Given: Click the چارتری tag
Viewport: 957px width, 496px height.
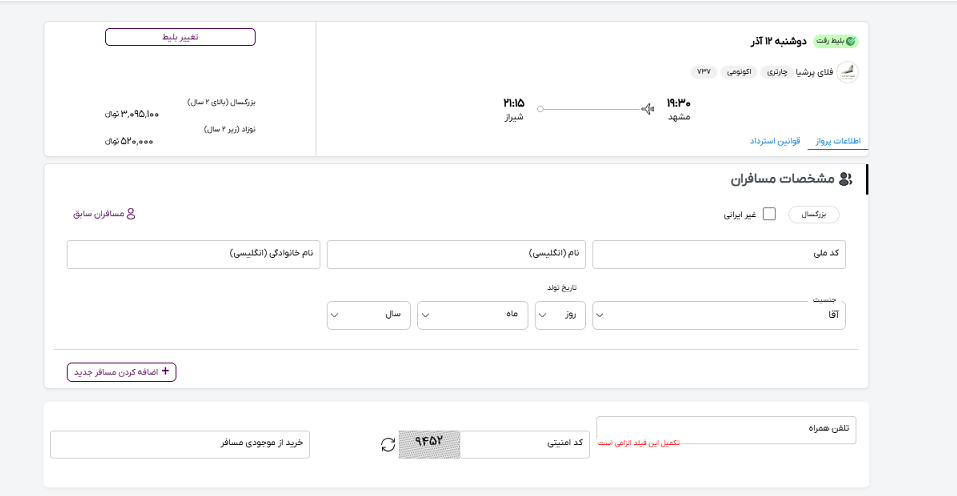Looking at the screenshot, I should [777, 72].
